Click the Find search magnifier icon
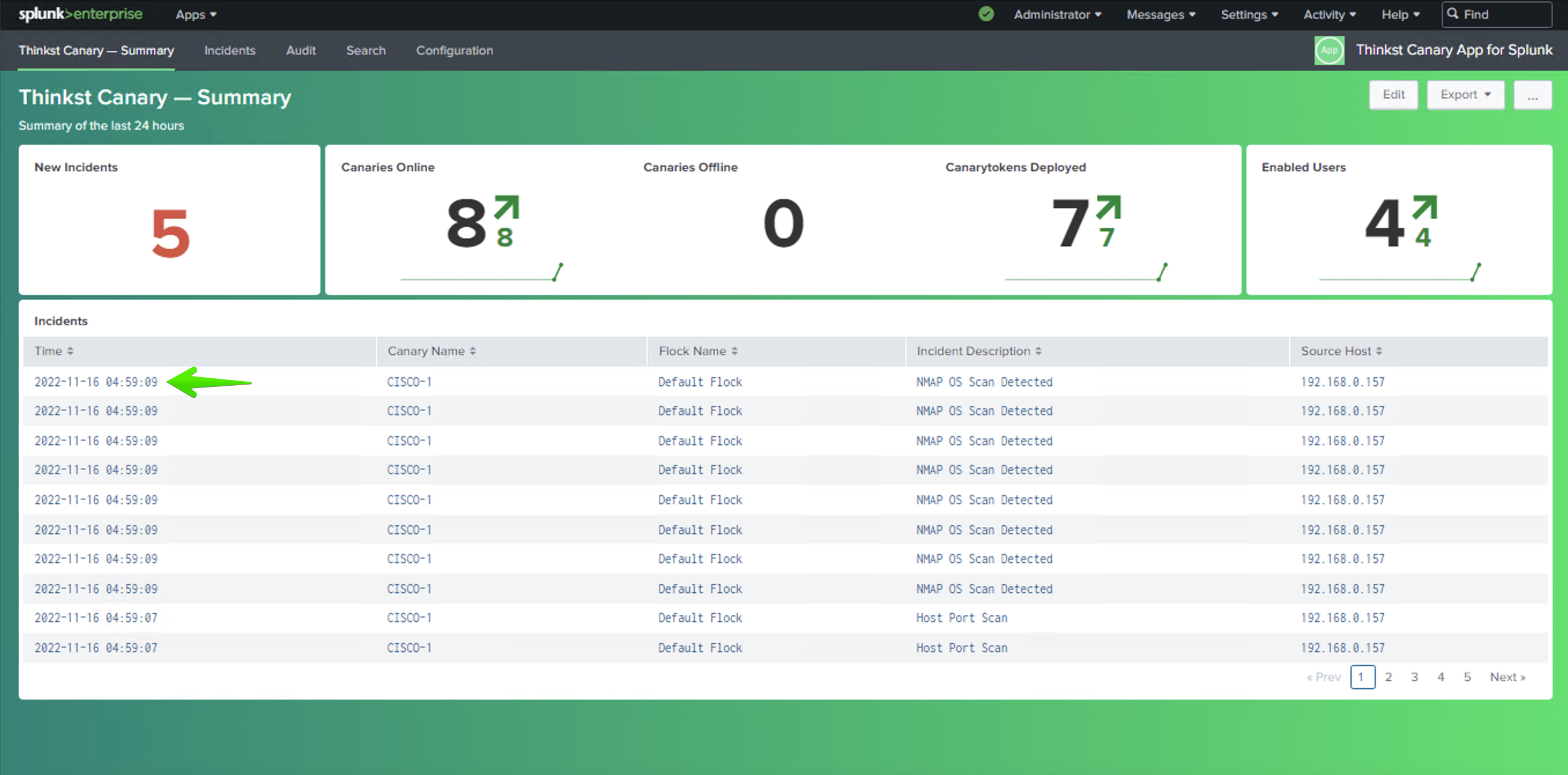 1453,13
